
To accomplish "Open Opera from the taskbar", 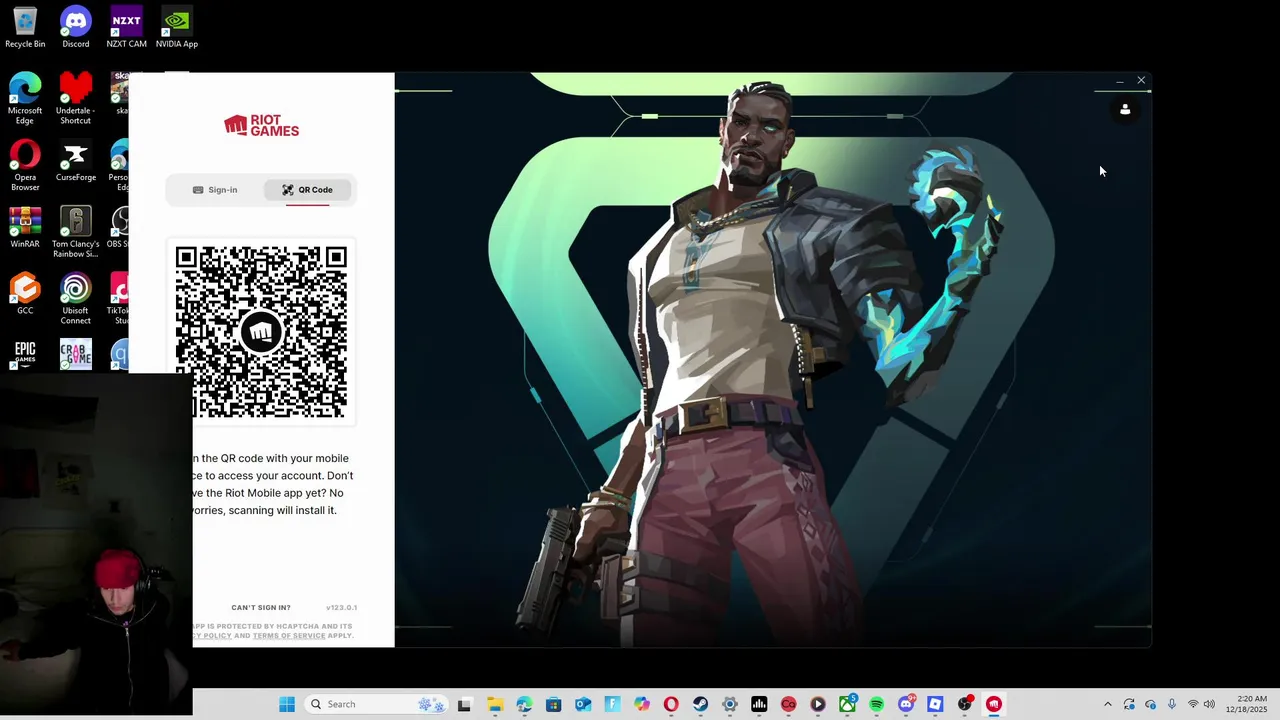I will pyautogui.click(x=671, y=704).
